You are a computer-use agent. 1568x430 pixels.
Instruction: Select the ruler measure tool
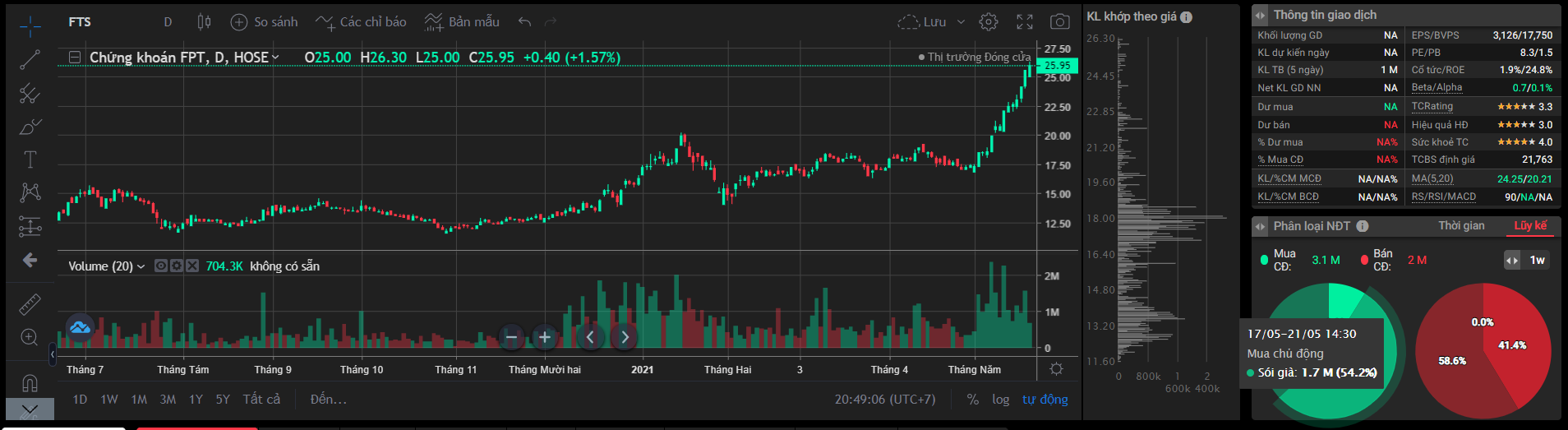[30, 304]
